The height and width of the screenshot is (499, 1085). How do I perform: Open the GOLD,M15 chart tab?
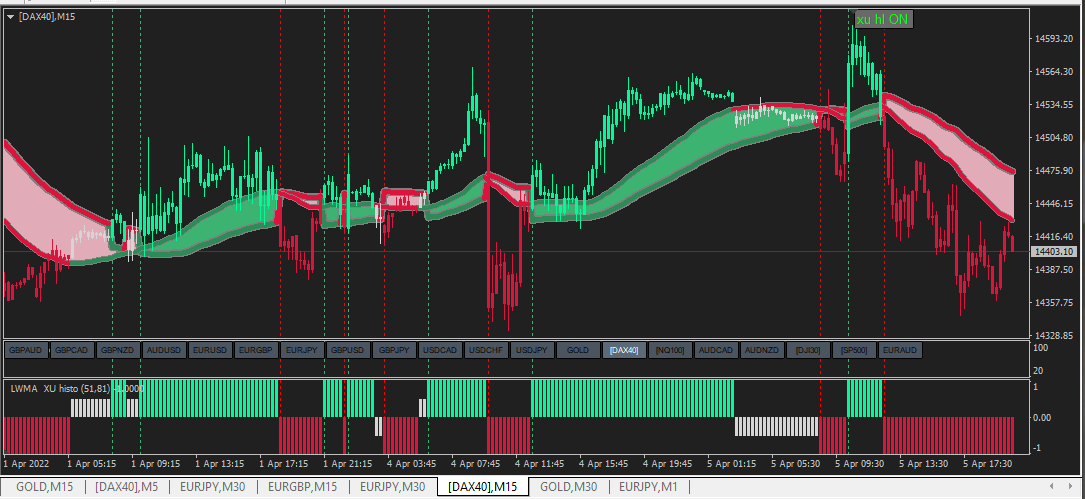[x=44, y=487]
